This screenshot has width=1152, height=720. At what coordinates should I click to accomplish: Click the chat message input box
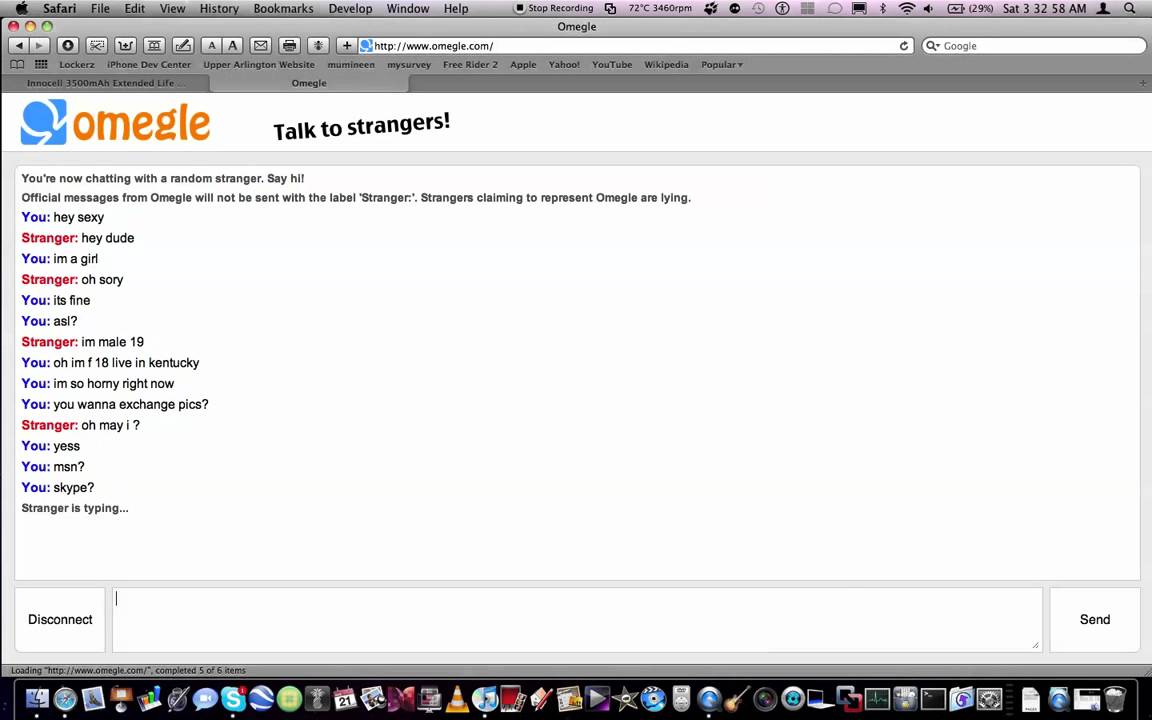(x=577, y=619)
